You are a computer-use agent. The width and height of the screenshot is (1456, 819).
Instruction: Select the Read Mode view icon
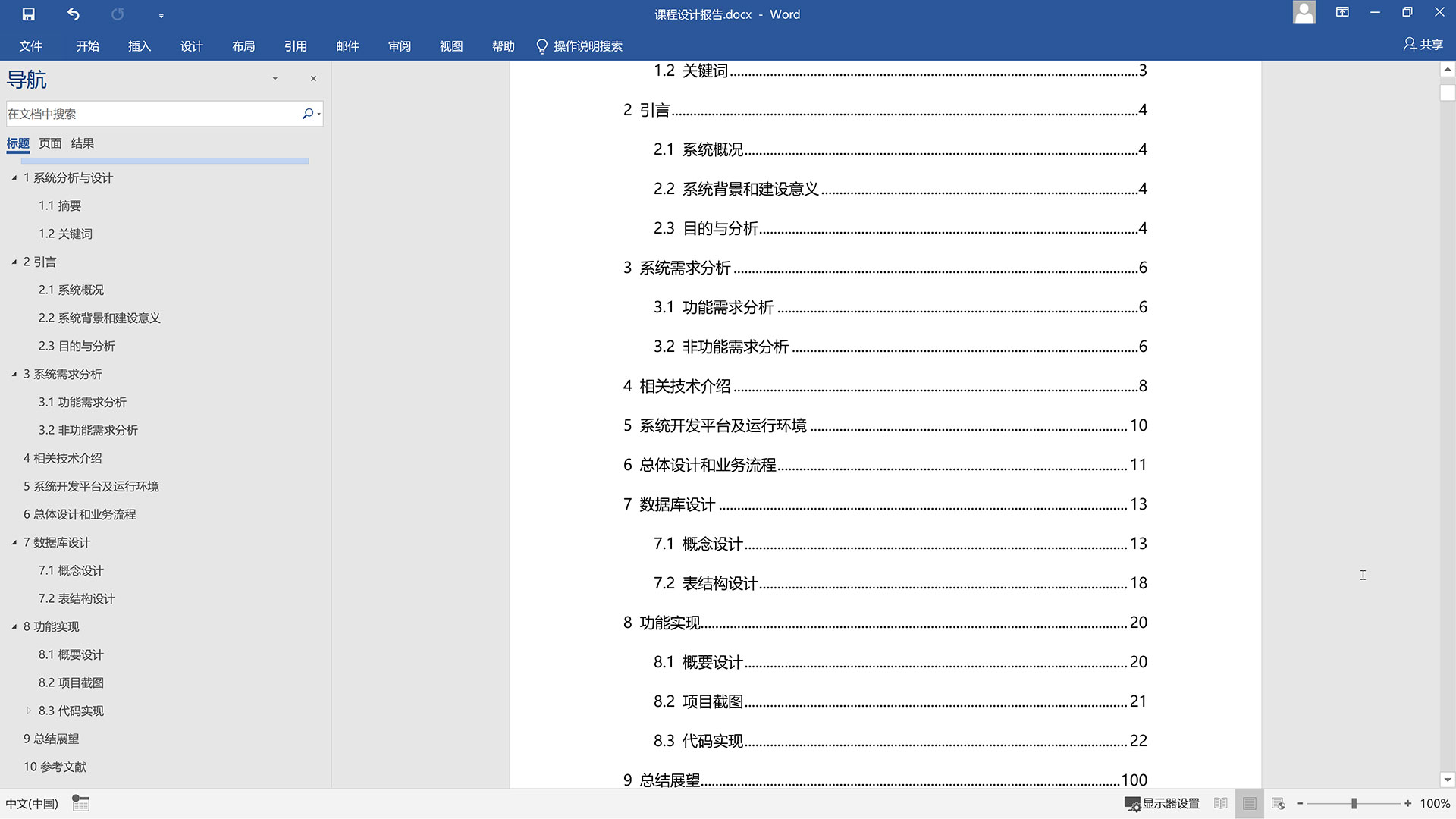point(1221,803)
